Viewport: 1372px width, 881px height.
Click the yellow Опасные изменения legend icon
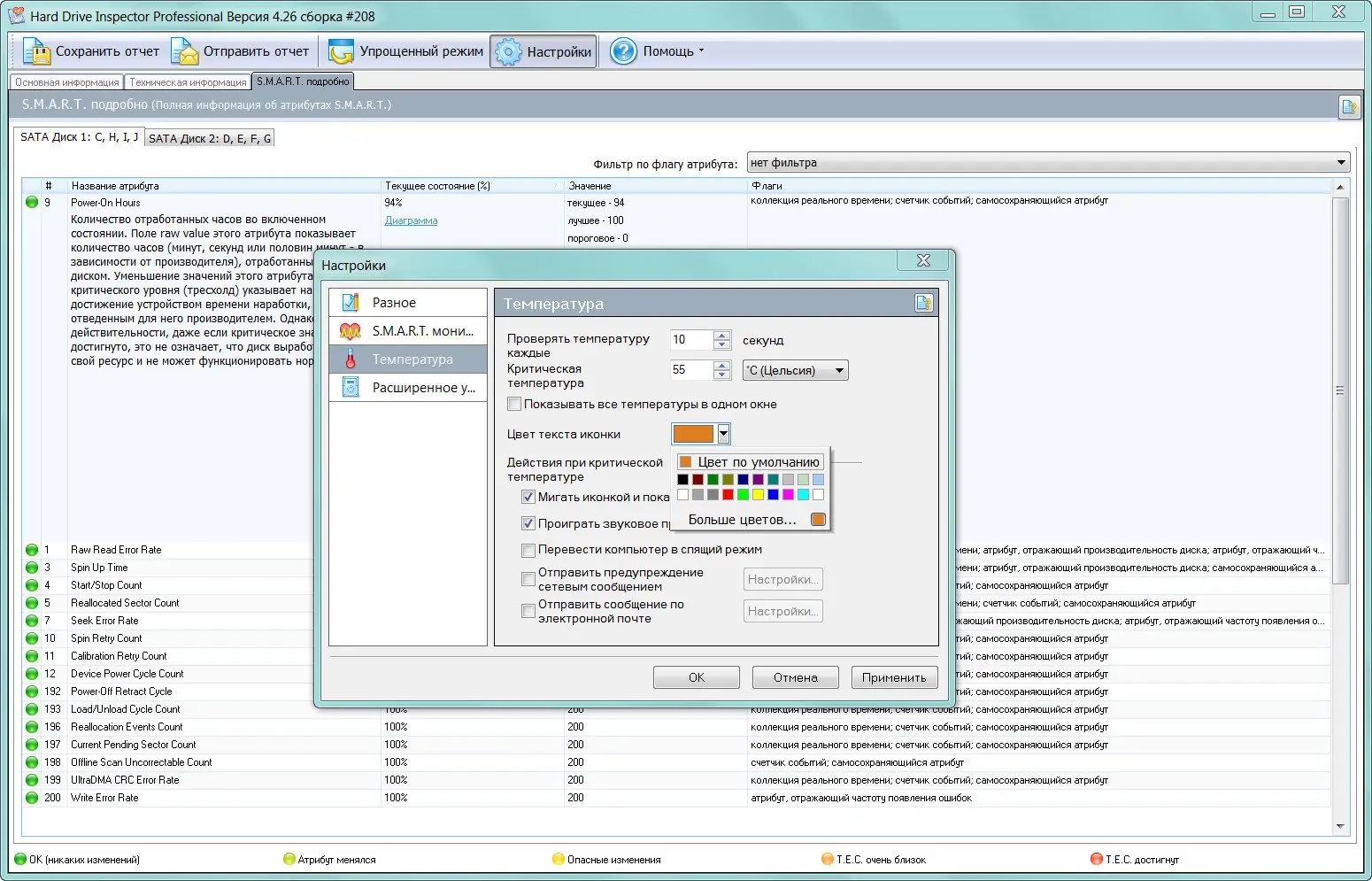click(x=558, y=859)
